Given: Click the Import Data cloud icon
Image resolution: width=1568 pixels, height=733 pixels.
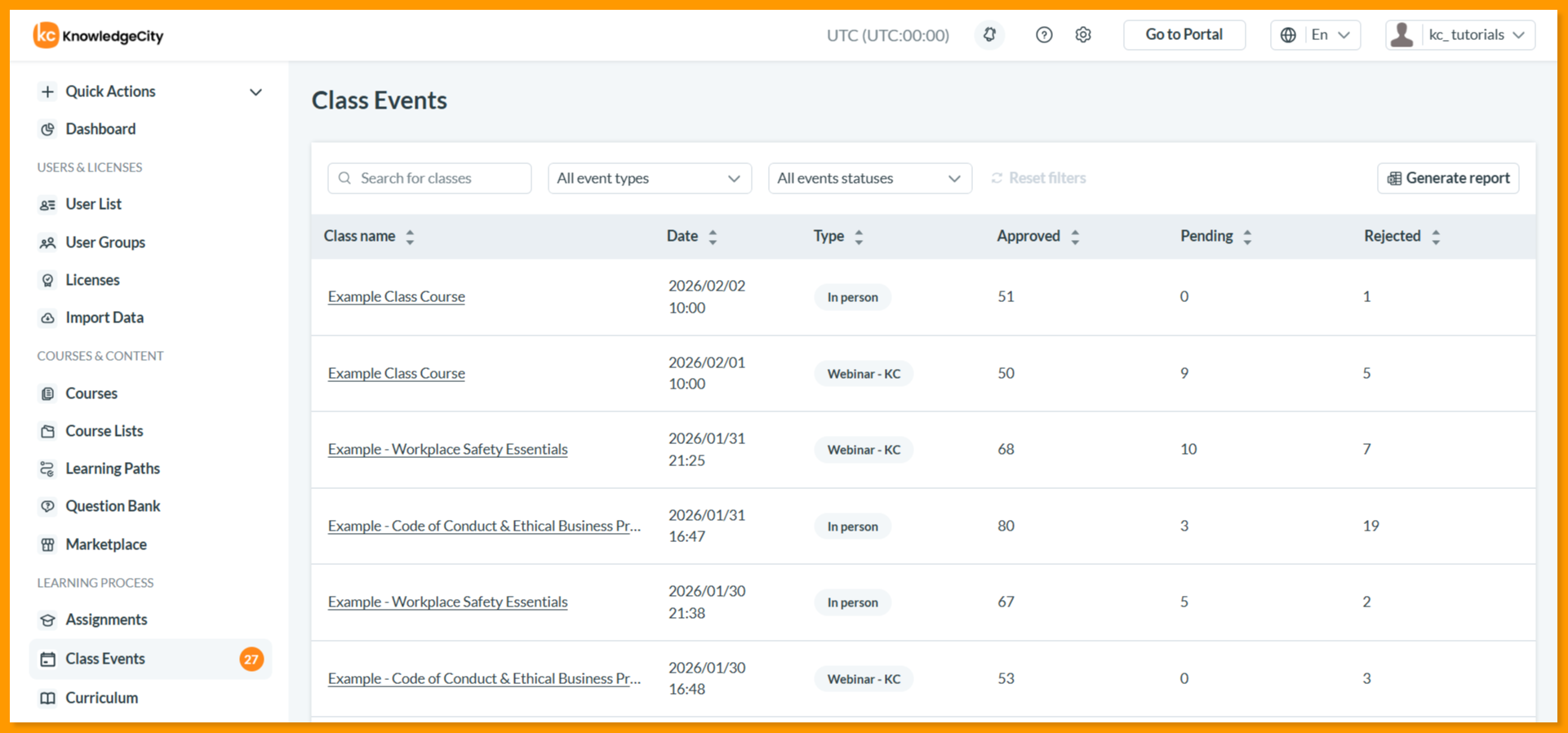Looking at the screenshot, I should pos(48,318).
